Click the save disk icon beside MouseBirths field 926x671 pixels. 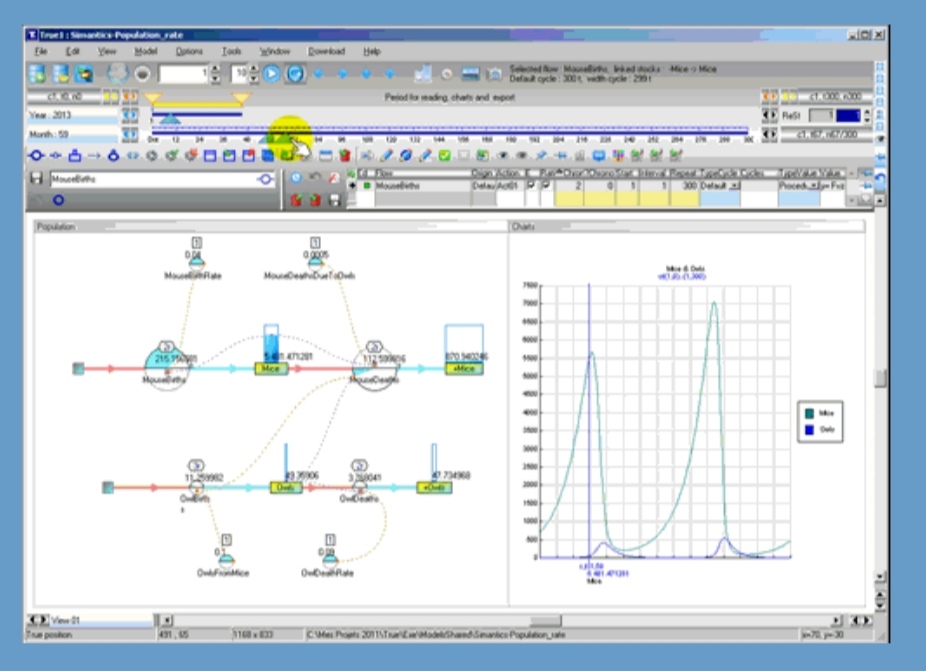pos(36,178)
